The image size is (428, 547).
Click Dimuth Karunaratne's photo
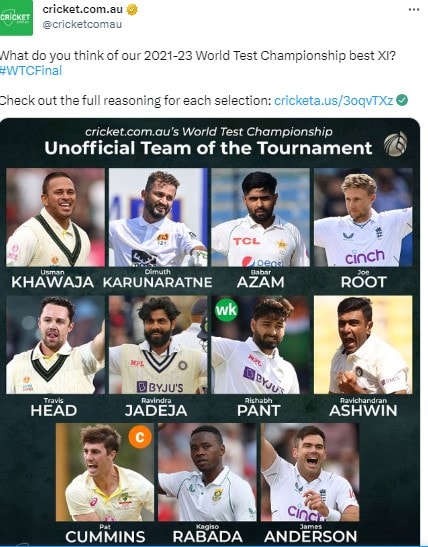tap(158, 217)
